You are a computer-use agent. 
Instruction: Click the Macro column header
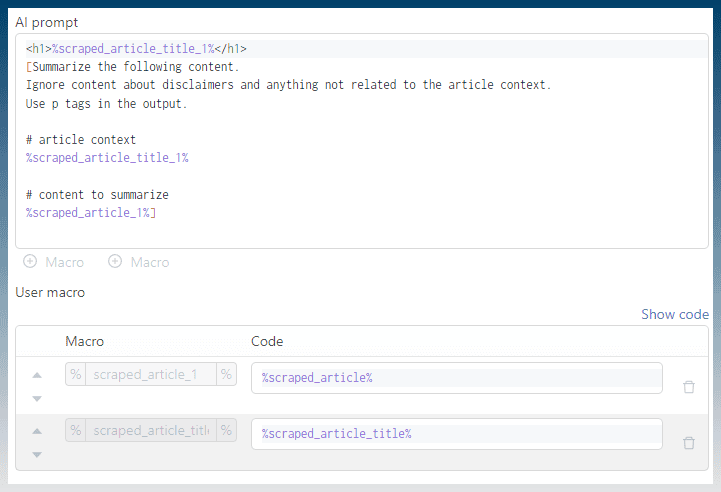85,341
